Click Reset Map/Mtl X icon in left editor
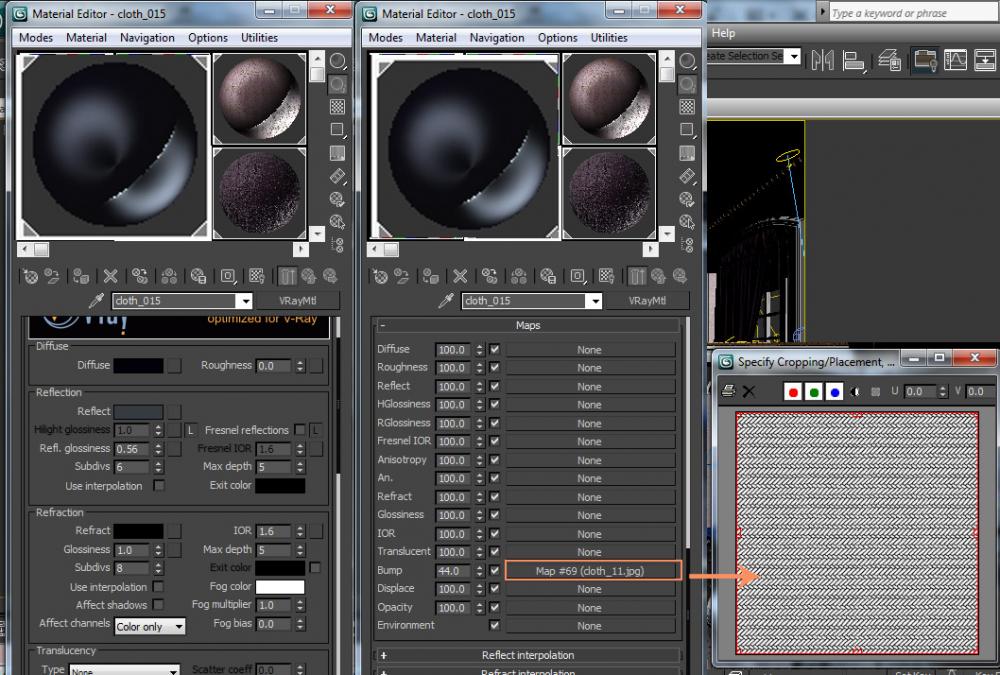This screenshot has width=1000, height=675. [110, 277]
